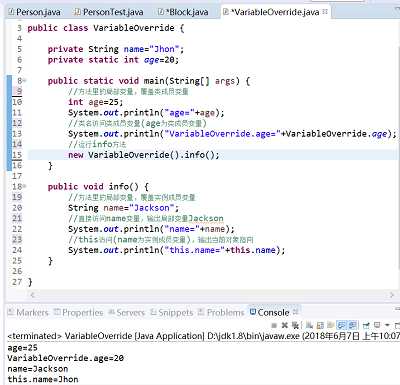Click the 'public static void main' declaration line
This screenshot has height=385, width=400.
[x=149, y=81]
